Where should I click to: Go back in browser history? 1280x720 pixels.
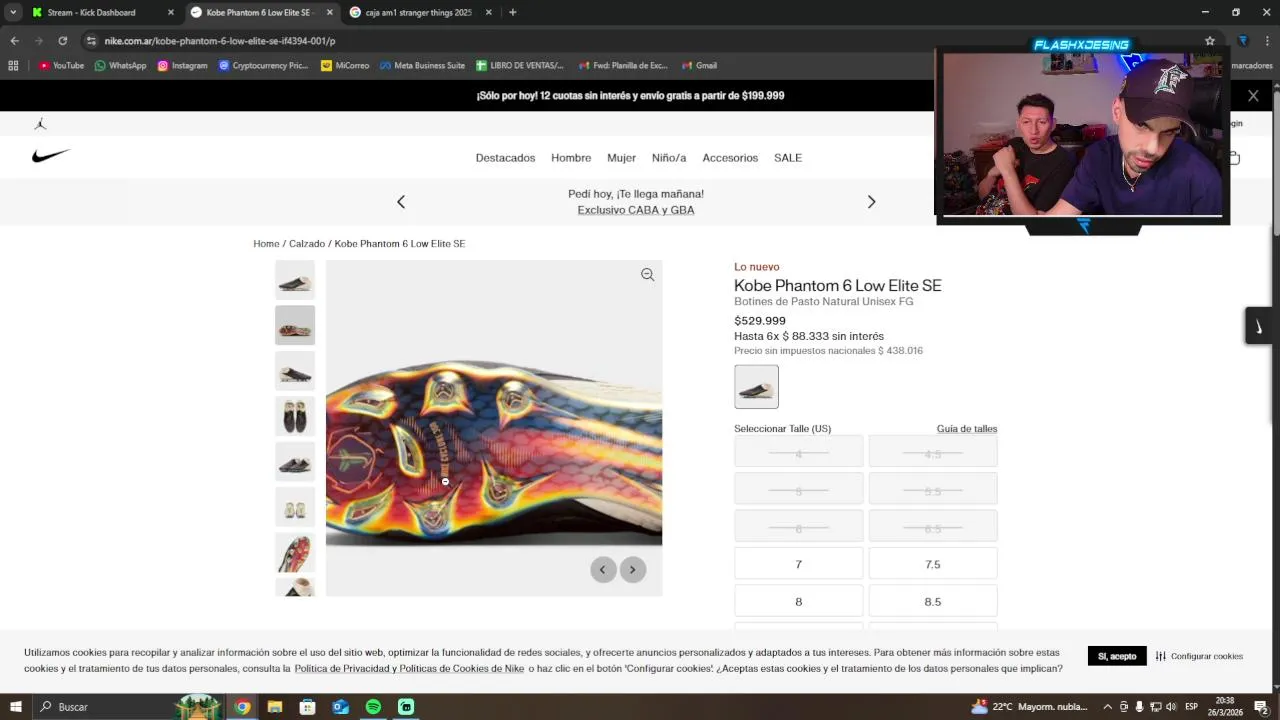[14, 41]
